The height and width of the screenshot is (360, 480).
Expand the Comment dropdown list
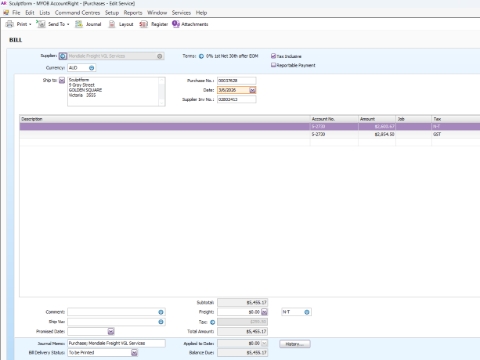161,312
